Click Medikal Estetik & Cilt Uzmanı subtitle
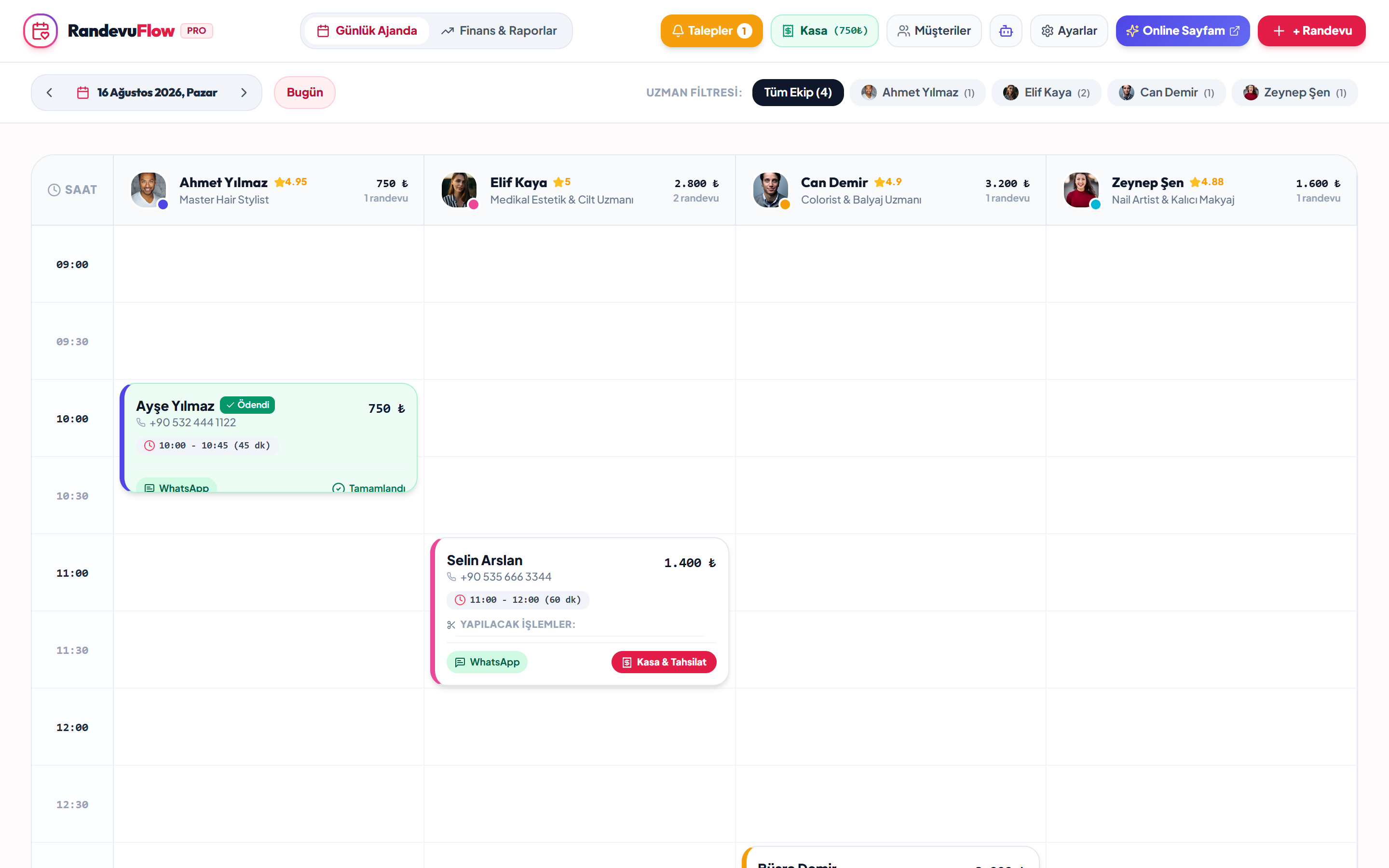The image size is (1389, 868). tap(562, 200)
